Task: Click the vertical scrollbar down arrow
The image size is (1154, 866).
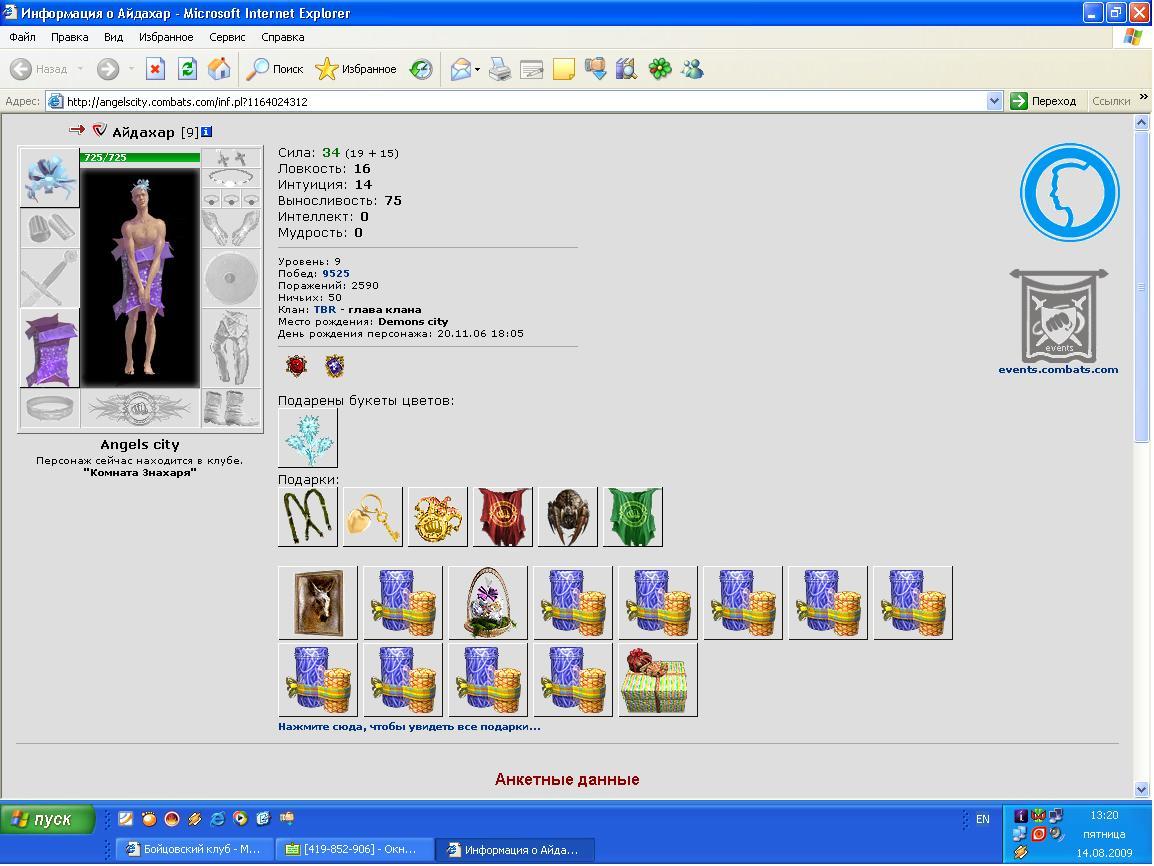Action: 1141,789
